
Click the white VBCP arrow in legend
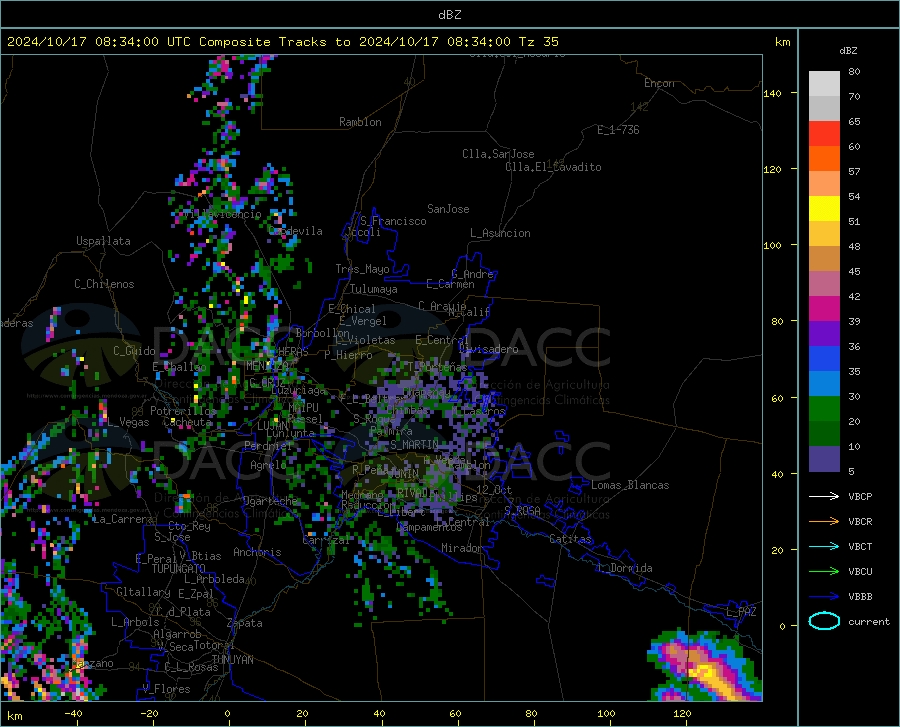point(824,496)
